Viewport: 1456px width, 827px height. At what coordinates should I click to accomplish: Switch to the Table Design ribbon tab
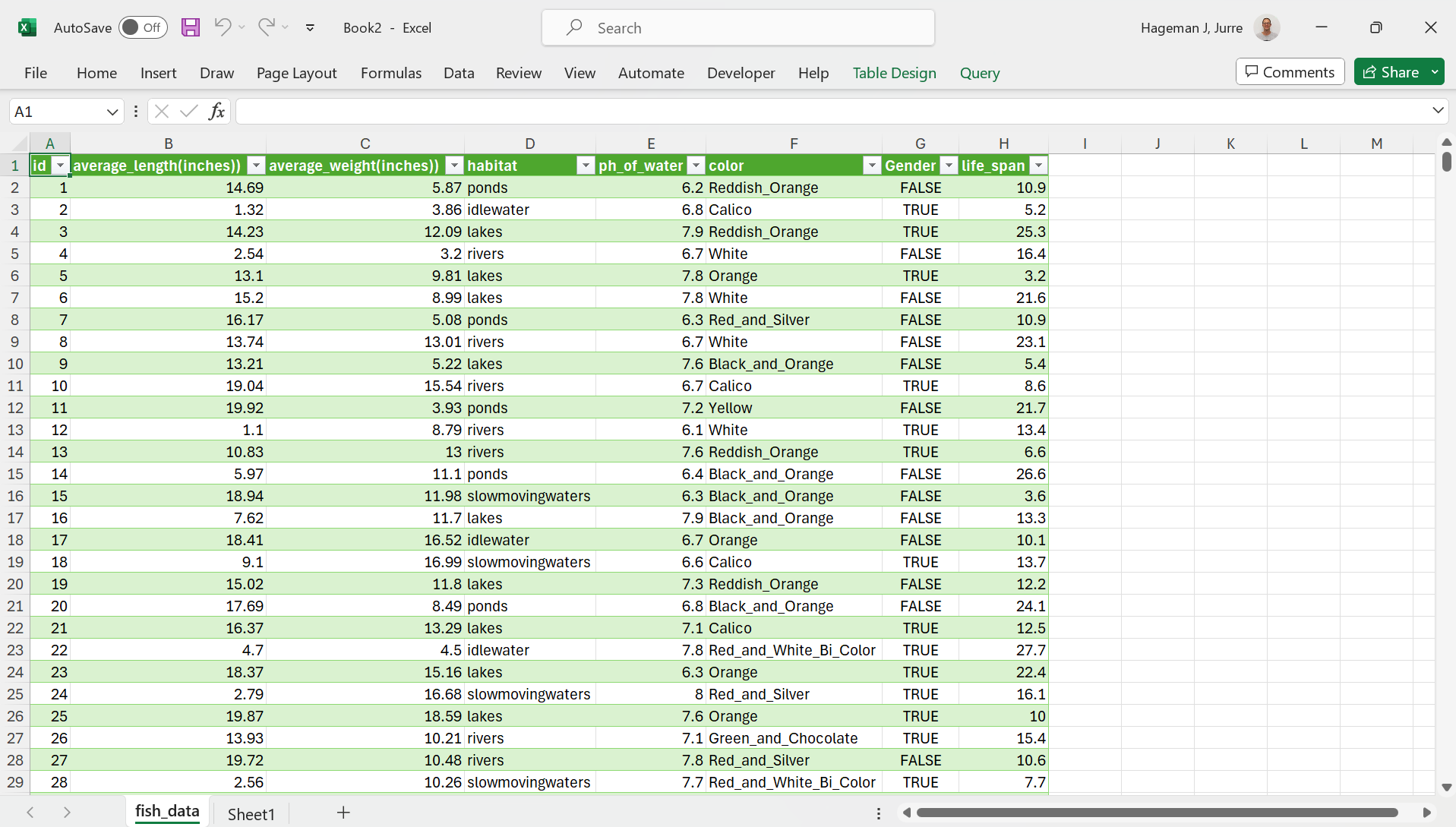tap(894, 73)
